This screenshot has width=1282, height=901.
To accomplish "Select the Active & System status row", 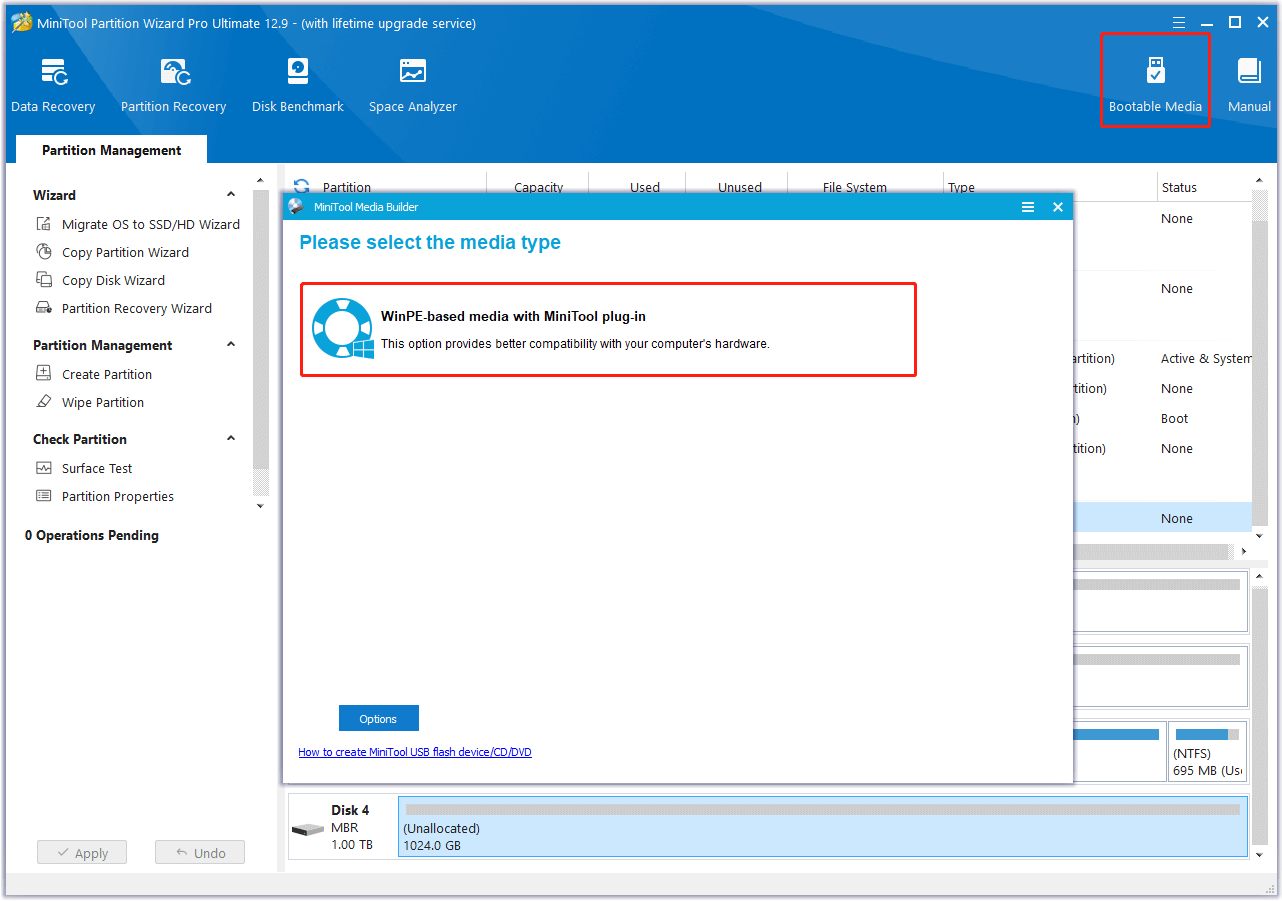I will [x=1206, y=358].
